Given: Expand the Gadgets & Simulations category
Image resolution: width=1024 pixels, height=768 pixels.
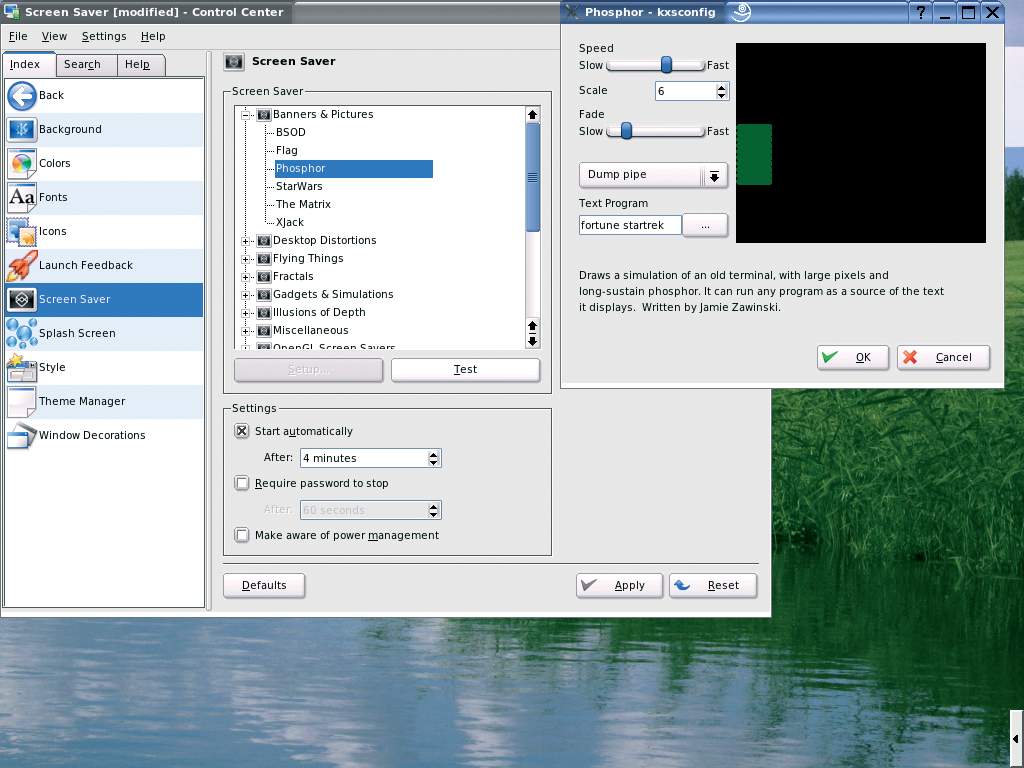Looking at the screenshot, I should pyautogui.click(x=246, y=295).
